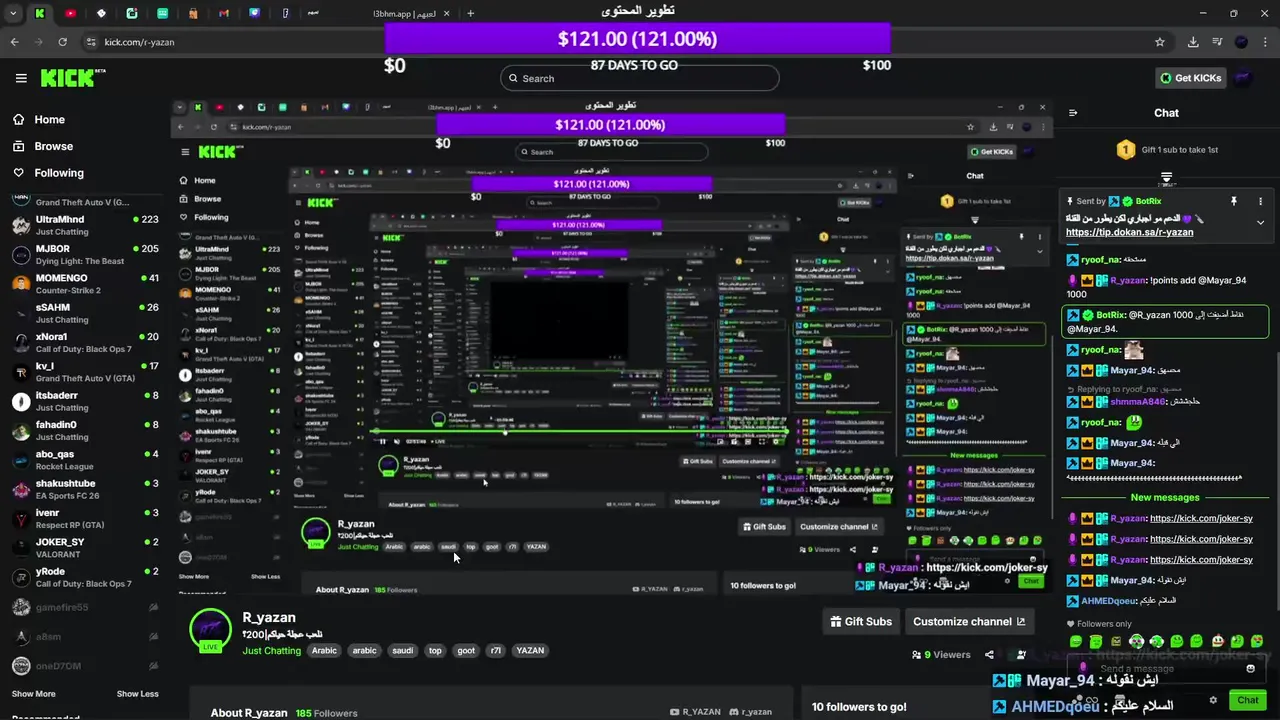Collapse the Chat panel with arrow icon
The height and width of the screenshot is (720, 1280).
click(x=1073, y=113)
